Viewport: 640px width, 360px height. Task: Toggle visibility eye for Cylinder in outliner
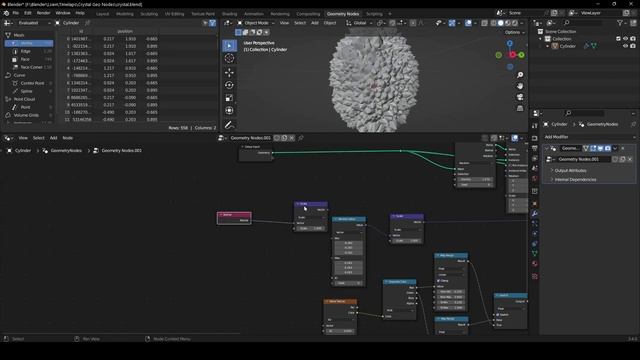[625, 46]
